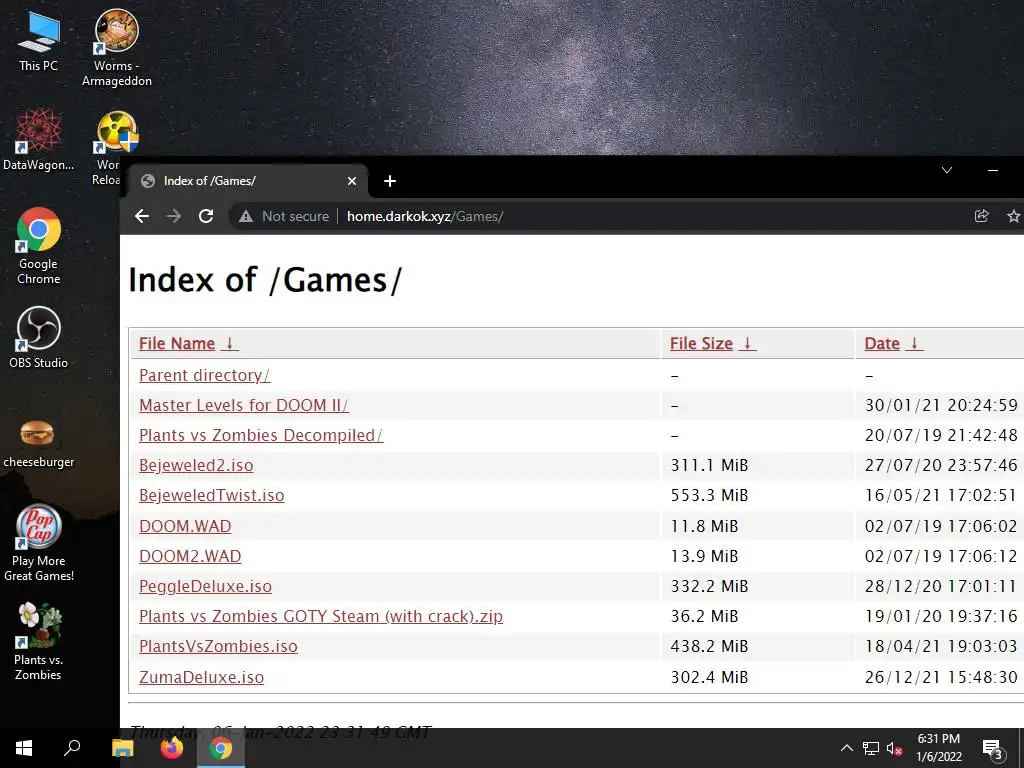Image resolution: width=1024 pixels, height=768 pixels.
Task: Launch Google Chrome desktop shortcut
Action: click(39, 246)
